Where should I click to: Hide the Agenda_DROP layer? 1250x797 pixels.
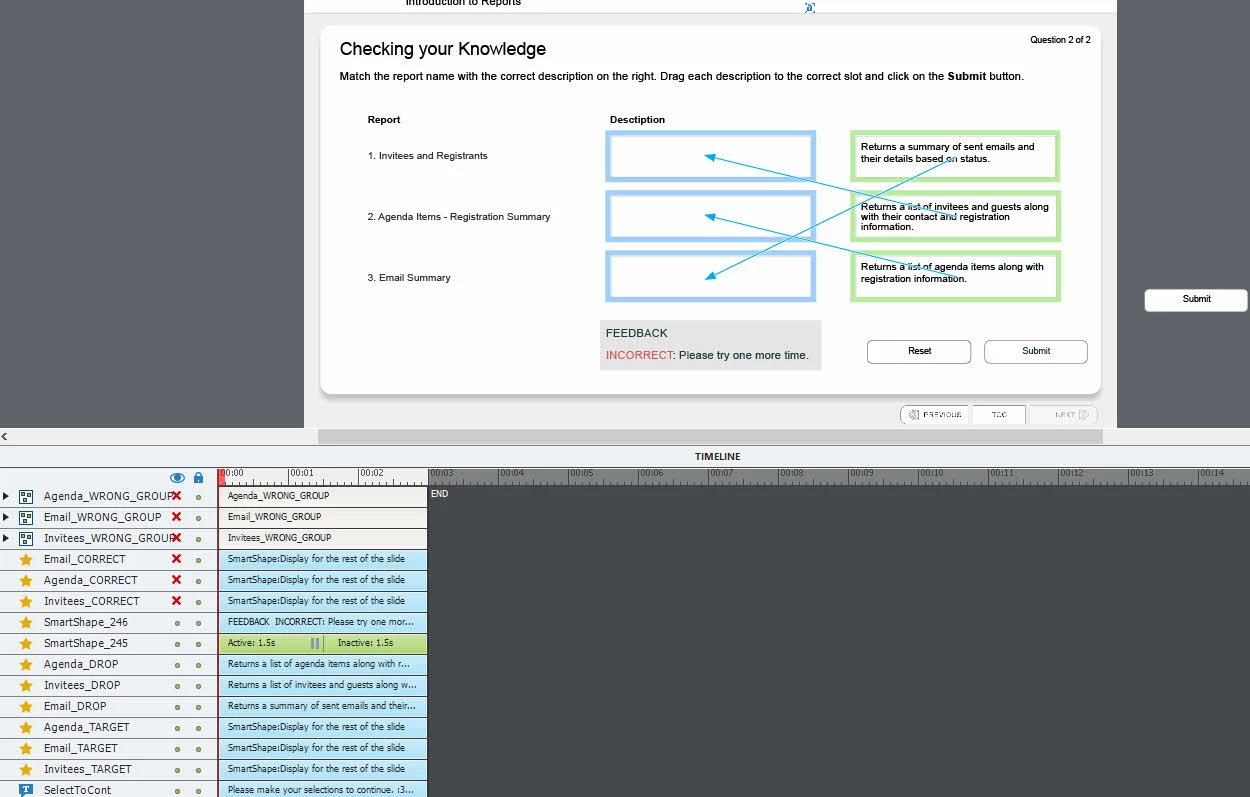[x=177, y=664]
